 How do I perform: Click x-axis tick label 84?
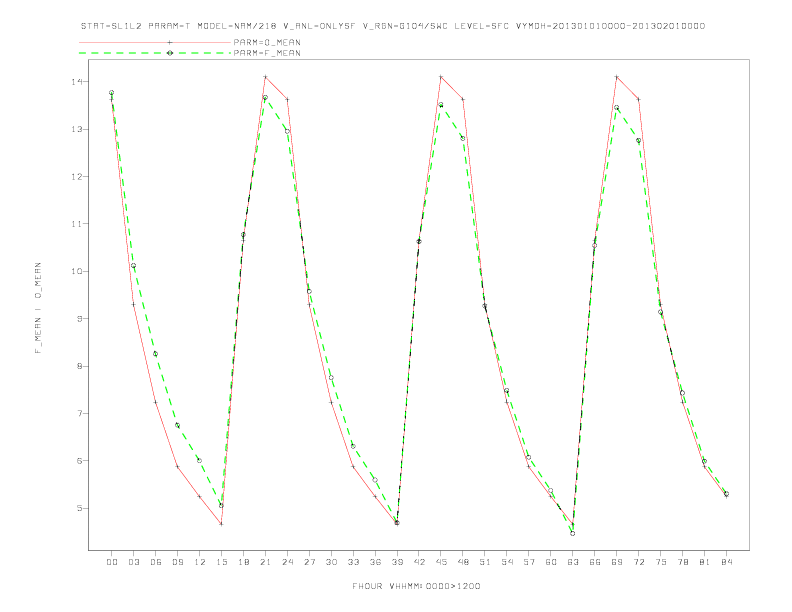click(726, 562)
